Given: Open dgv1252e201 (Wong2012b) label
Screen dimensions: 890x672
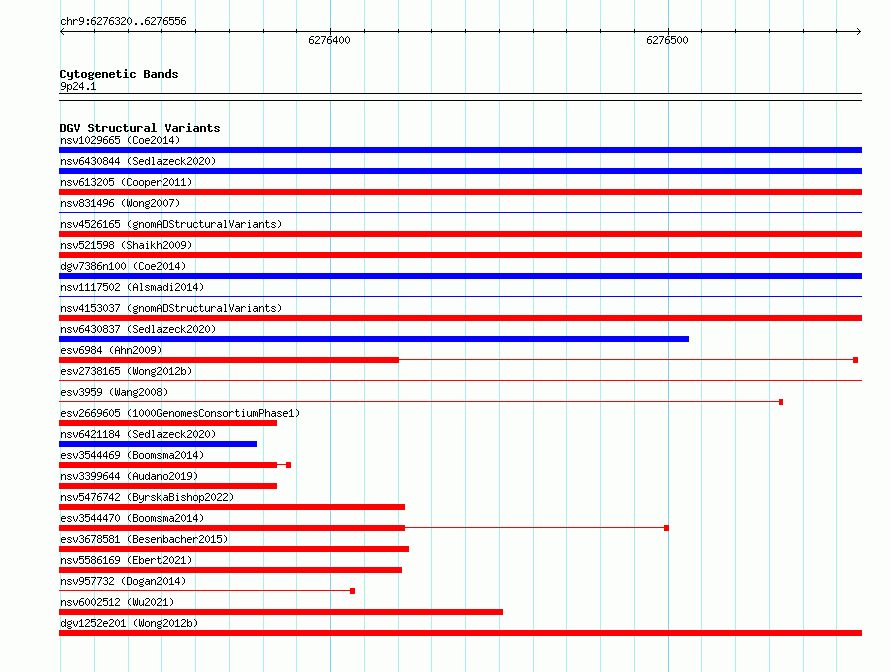Looking at the screenshot, I should (129, 623).
